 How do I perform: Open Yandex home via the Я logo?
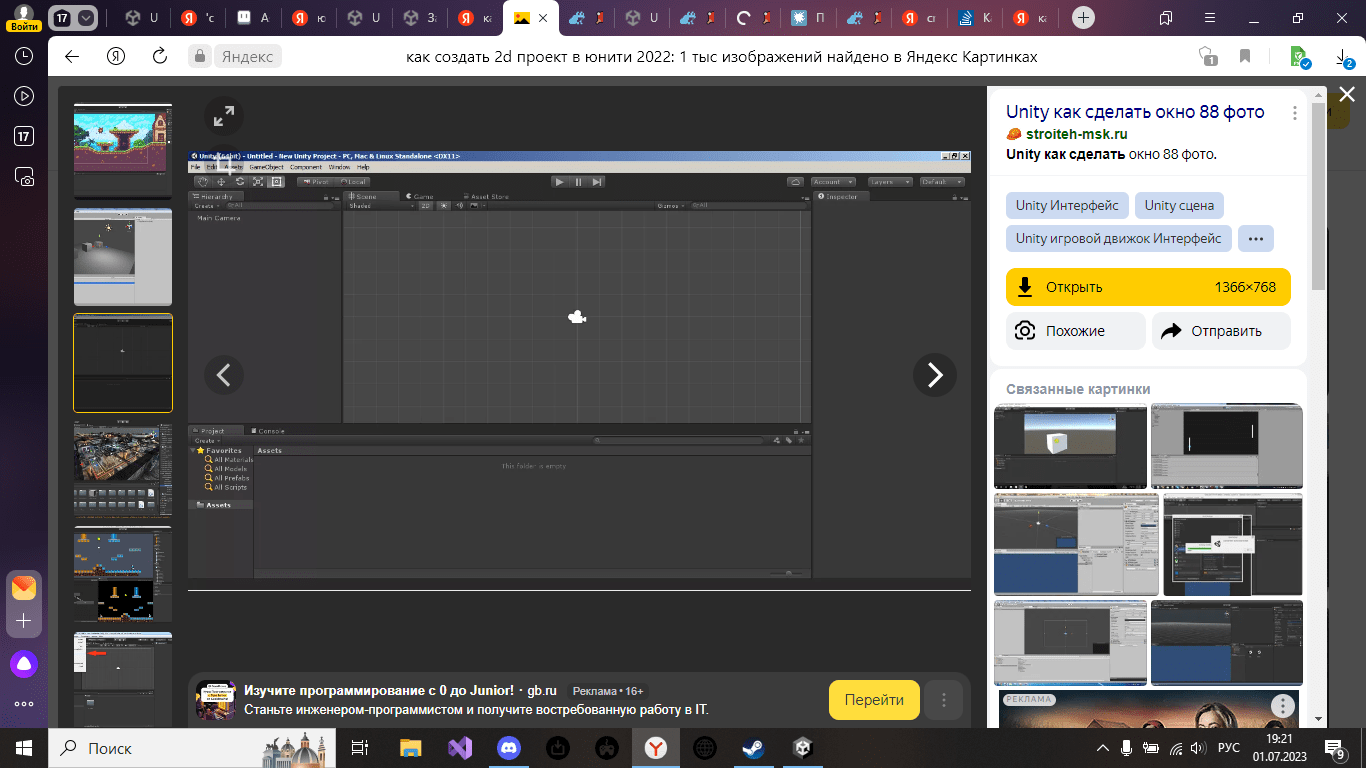pos(117,57)
